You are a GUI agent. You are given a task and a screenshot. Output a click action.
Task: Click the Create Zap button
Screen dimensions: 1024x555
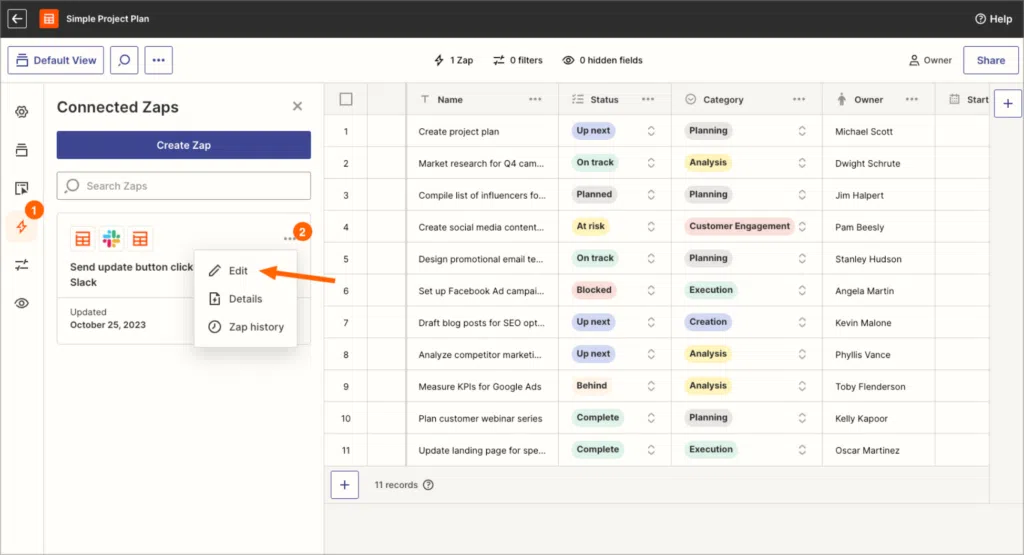[x=184, y=145]
